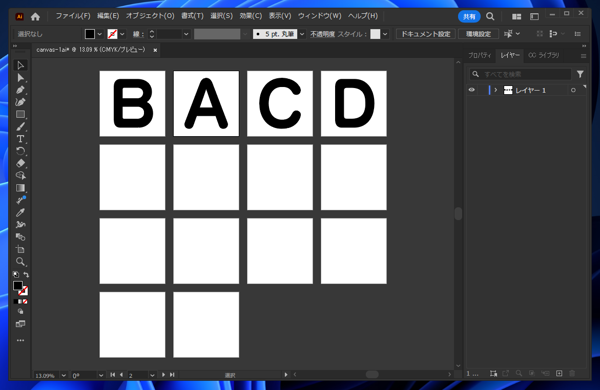Select the Pen tool
The width and height of the screenshot is (600, 390).
pyautogui.click(x=20, y=90)
